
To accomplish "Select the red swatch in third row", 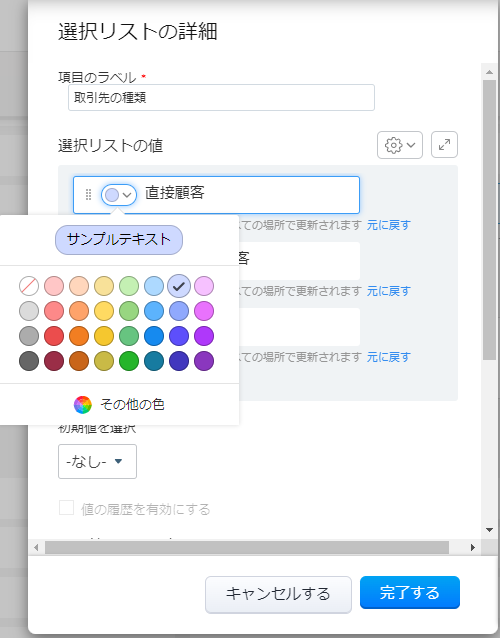I will [x=54, y=336].
